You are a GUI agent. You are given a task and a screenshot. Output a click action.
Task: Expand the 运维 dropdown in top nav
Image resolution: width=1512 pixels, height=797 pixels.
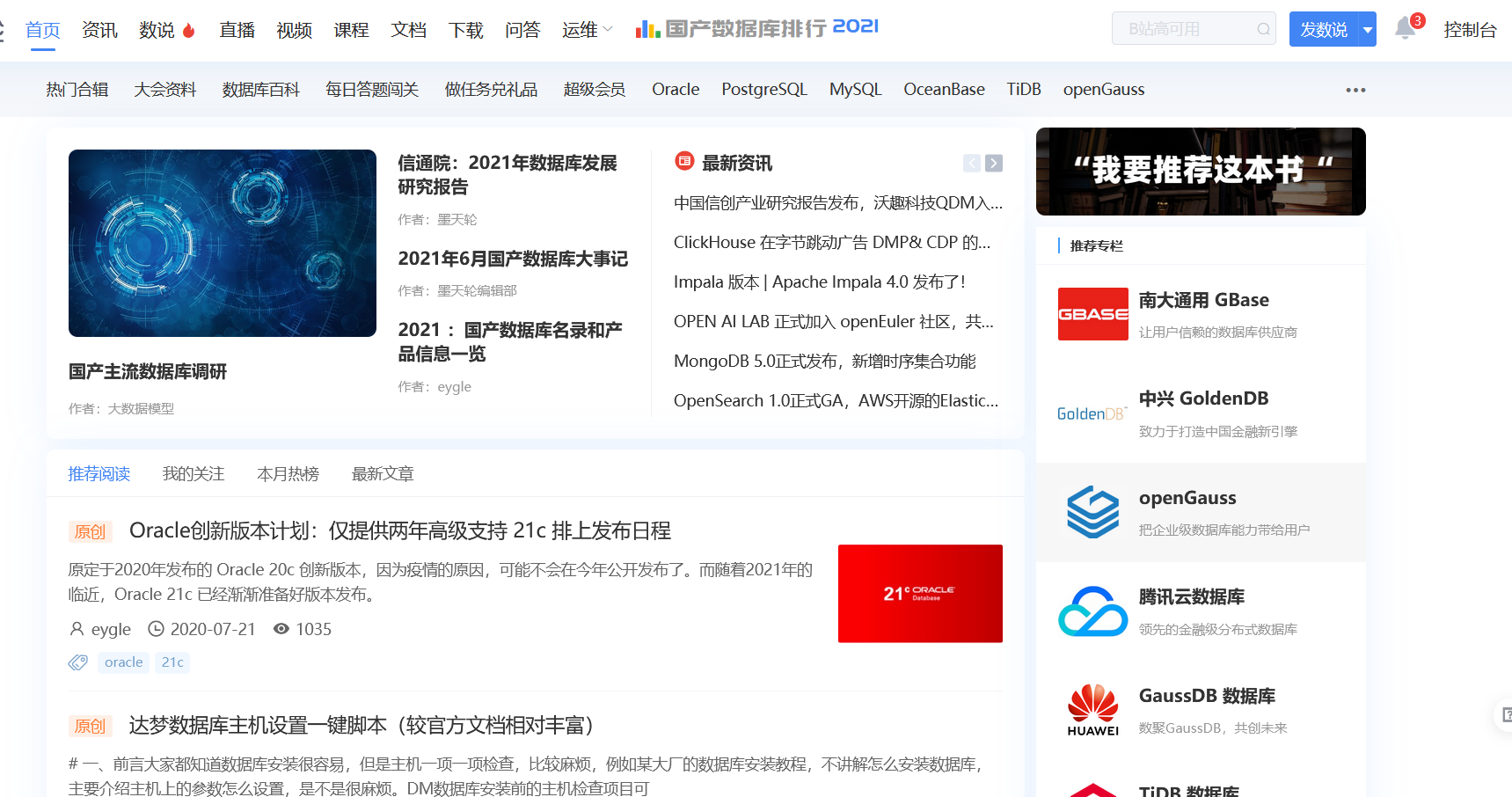click(x=587, y=29)
